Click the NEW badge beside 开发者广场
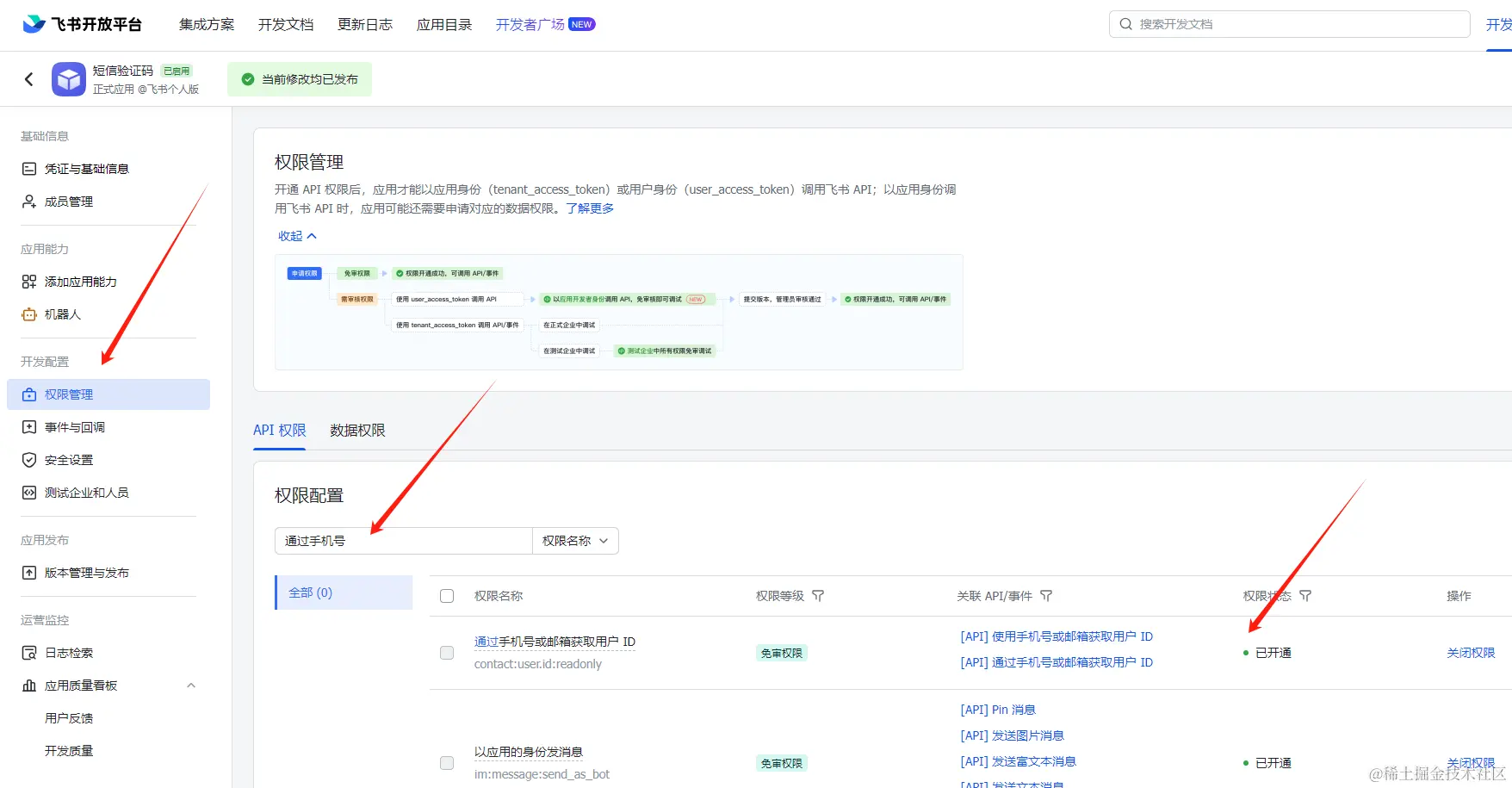This screenshot has width=1512, height=788. (x=582, y=24)
